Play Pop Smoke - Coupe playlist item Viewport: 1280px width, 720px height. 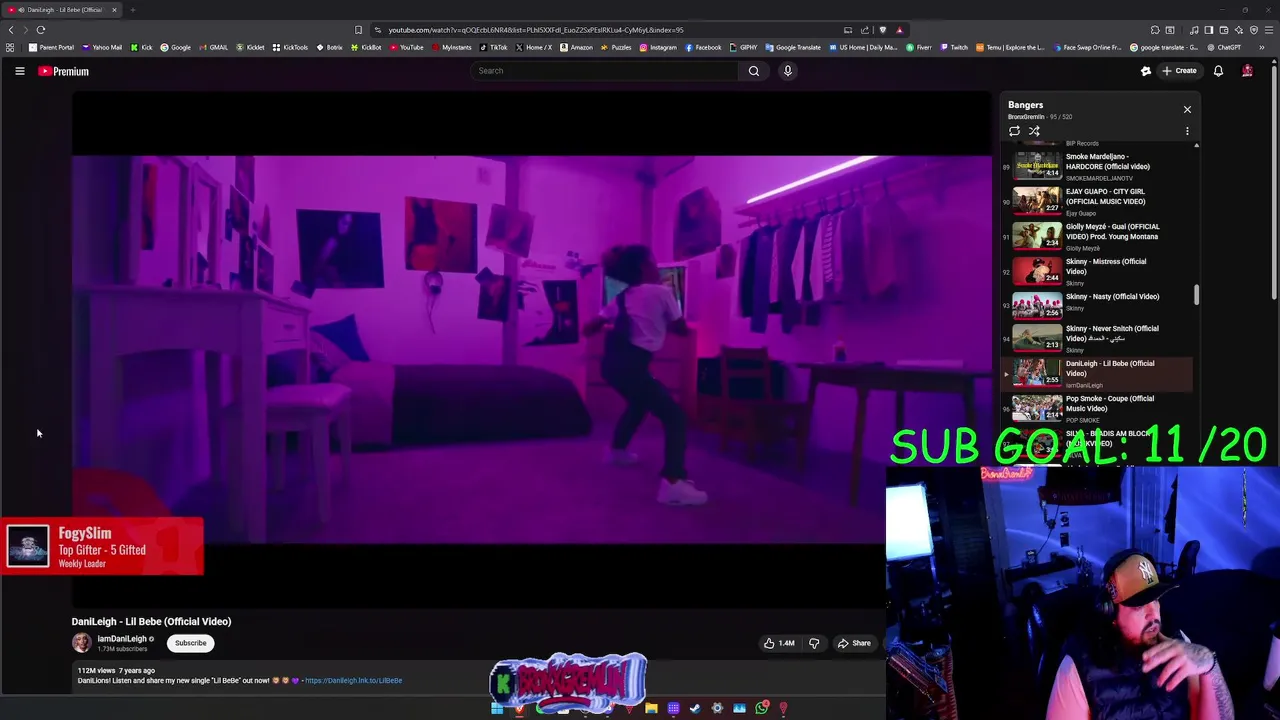click(1098, 408)
